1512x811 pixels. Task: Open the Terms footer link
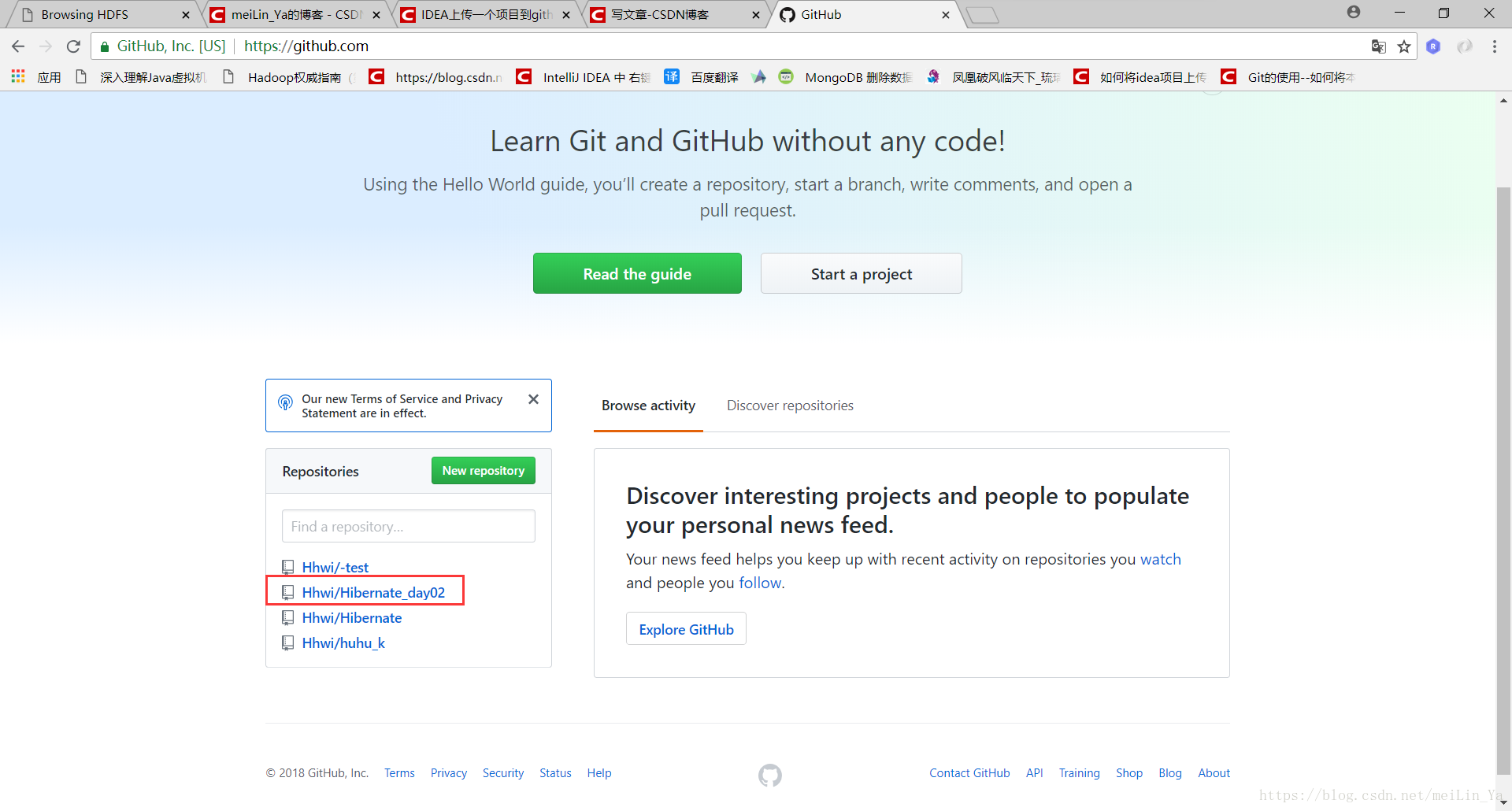(x=399, y=773)
